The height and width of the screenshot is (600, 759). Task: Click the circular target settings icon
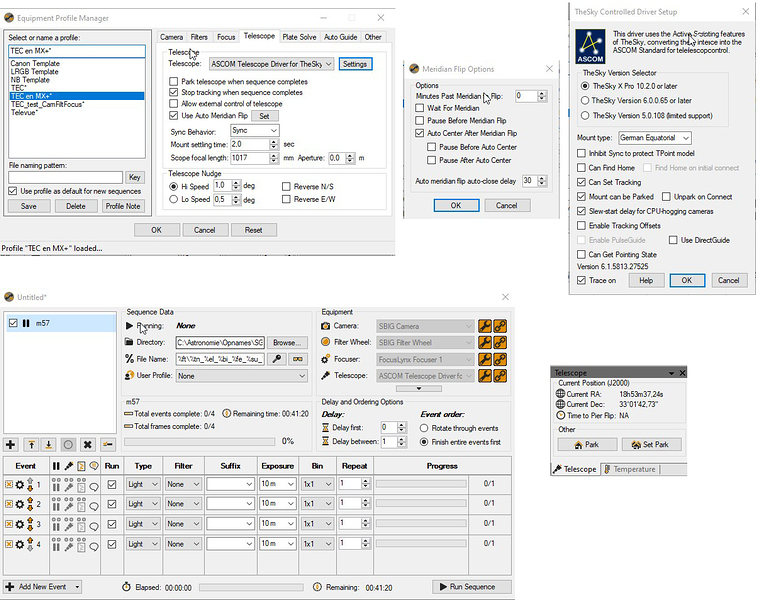68,445
